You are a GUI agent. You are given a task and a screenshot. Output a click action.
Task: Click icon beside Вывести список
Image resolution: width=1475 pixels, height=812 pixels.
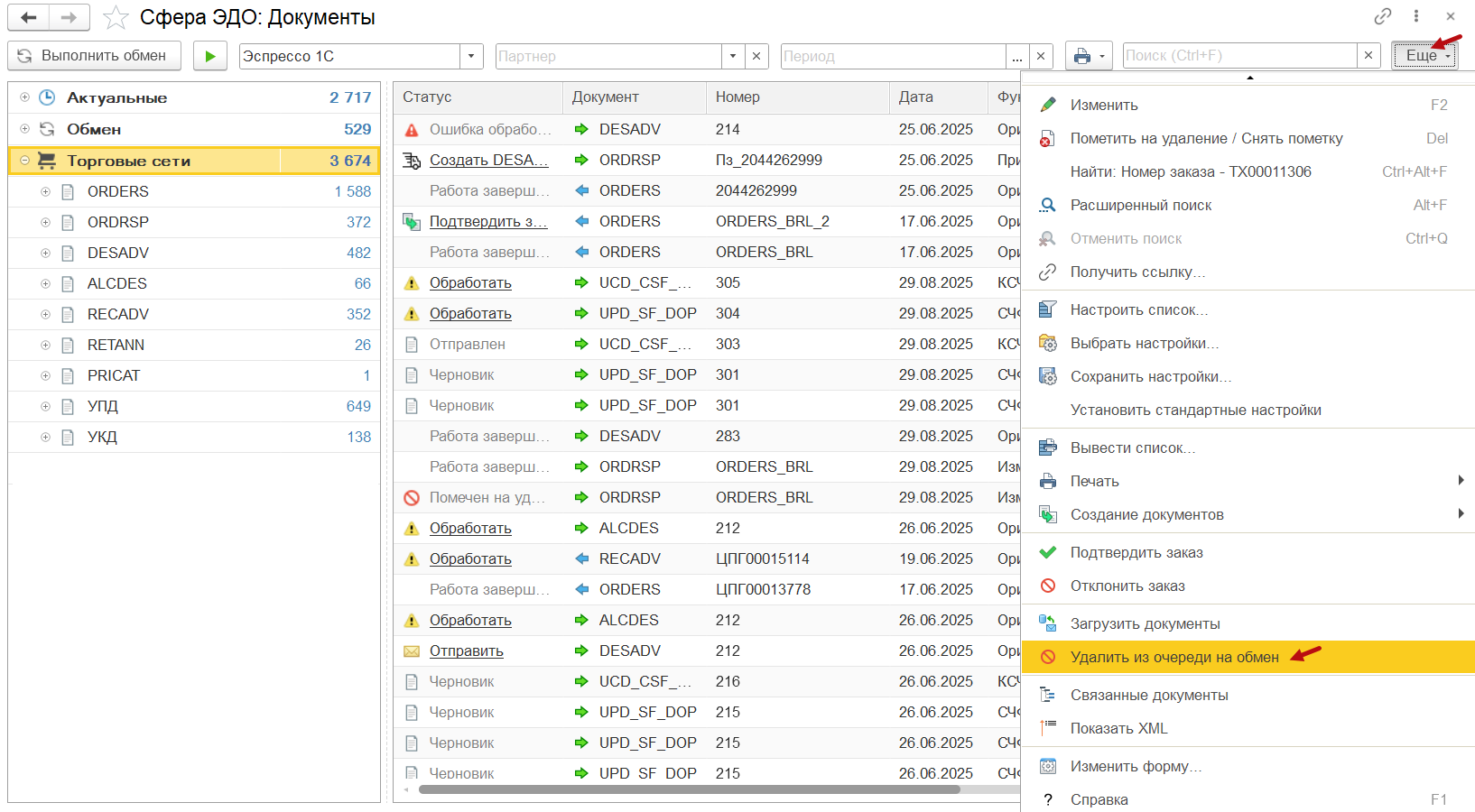1047,448
